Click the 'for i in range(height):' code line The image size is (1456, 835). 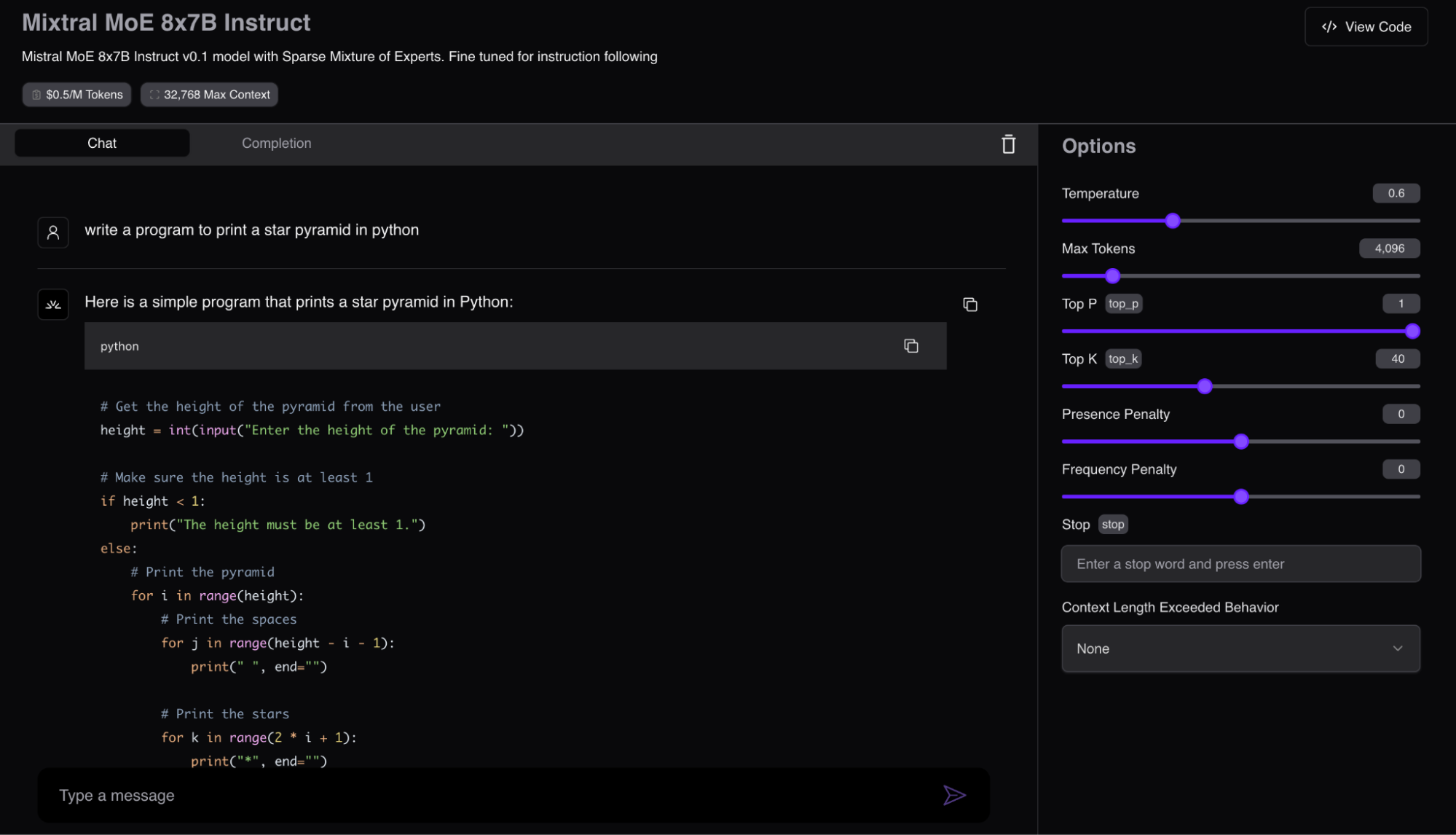(x=217, y=596)
